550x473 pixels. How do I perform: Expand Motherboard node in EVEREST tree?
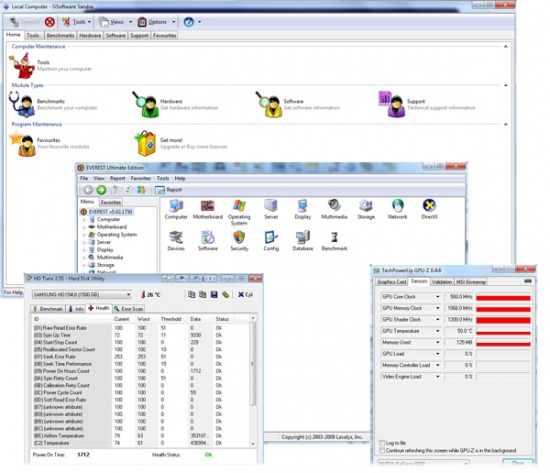coord(84,227)
